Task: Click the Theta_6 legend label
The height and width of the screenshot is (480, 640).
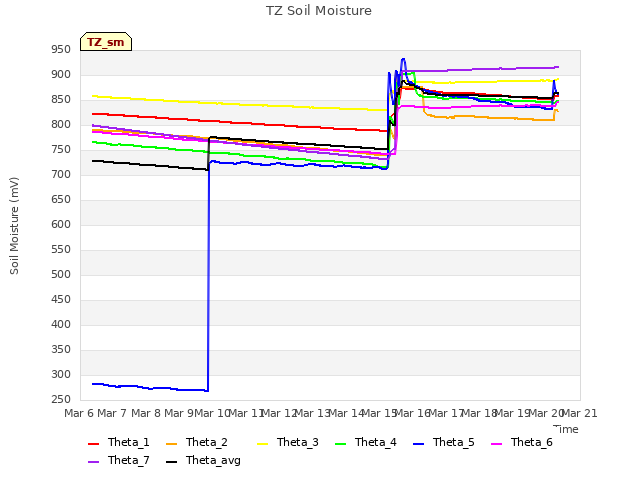Action: coord(531,442)
